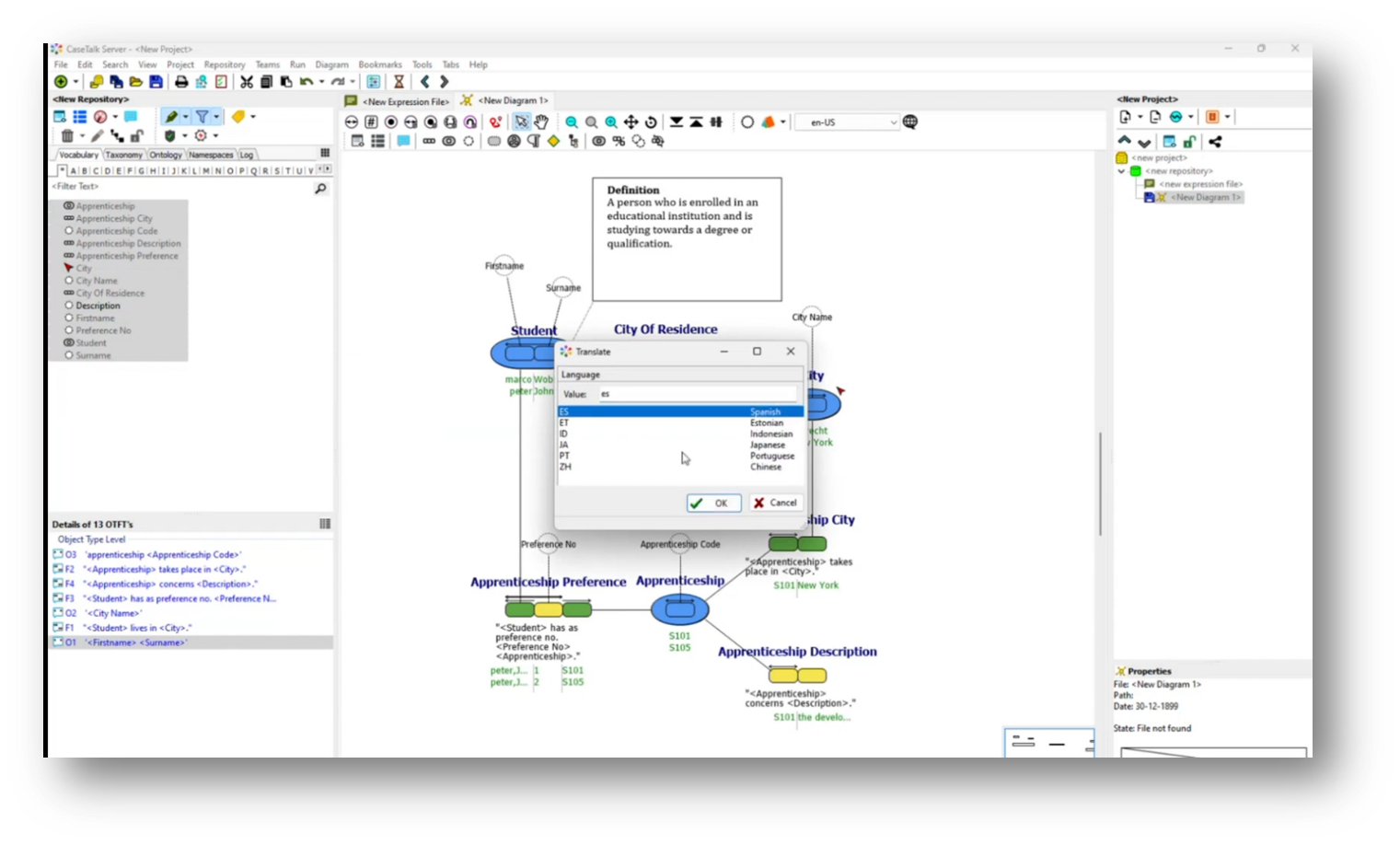Open the dropdown beside the new document icon in project panel
1400x845 pixels.
[1140, 117]
